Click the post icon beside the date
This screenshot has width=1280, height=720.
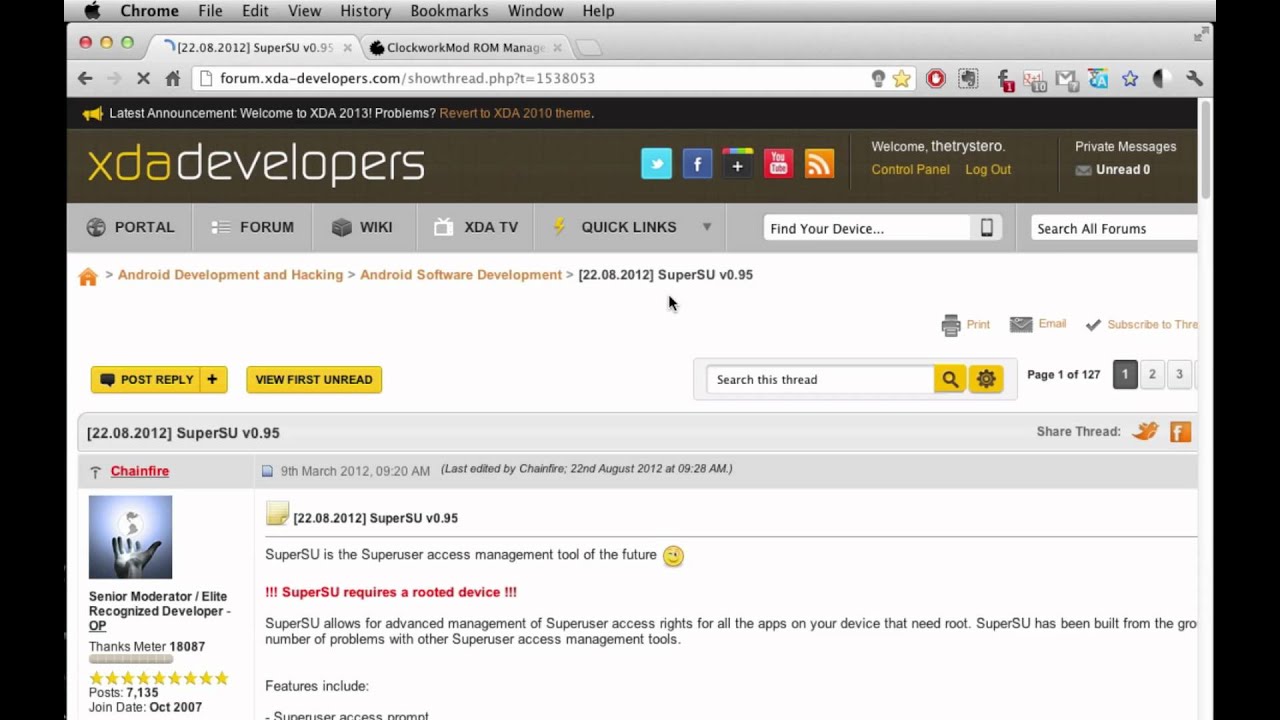[267, 471]
